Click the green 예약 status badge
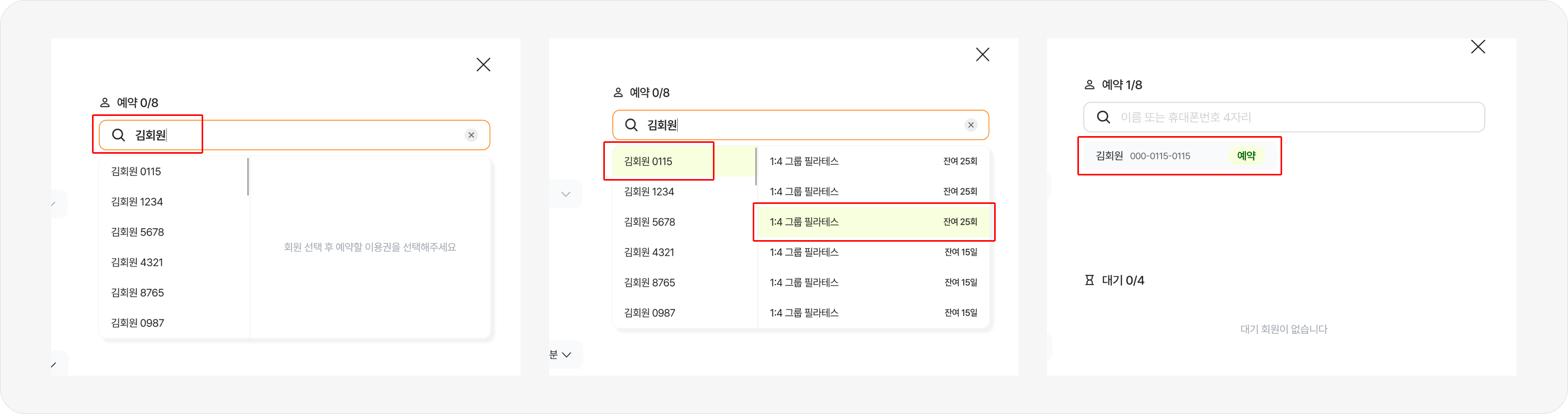 pyautogui.click(x=1246, y=156)
